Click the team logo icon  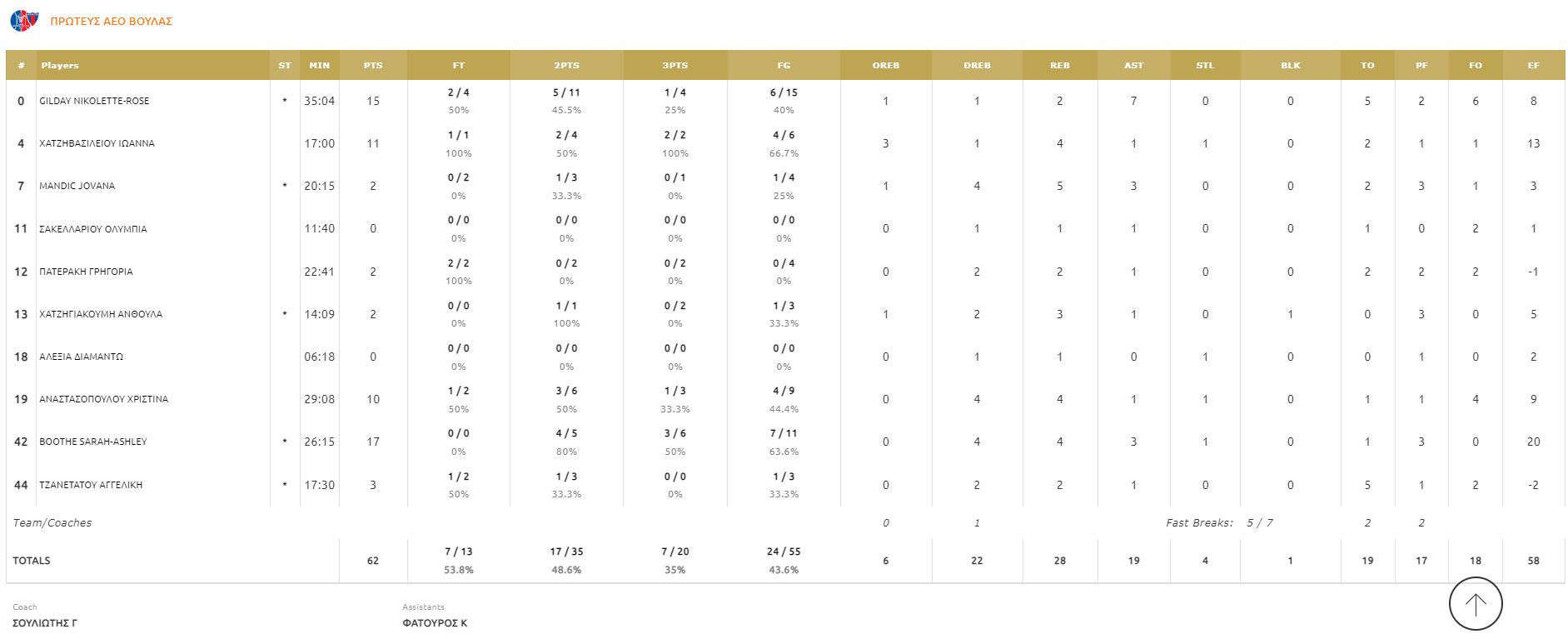[24, 21]
